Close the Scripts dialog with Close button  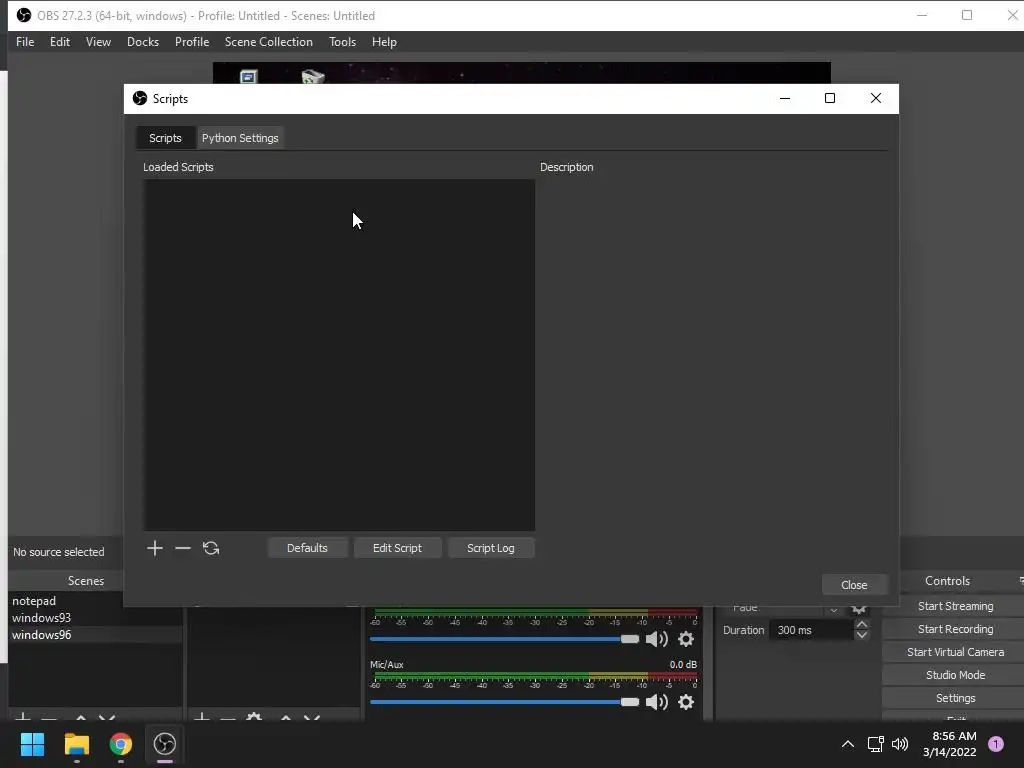(x=854, y=585)
